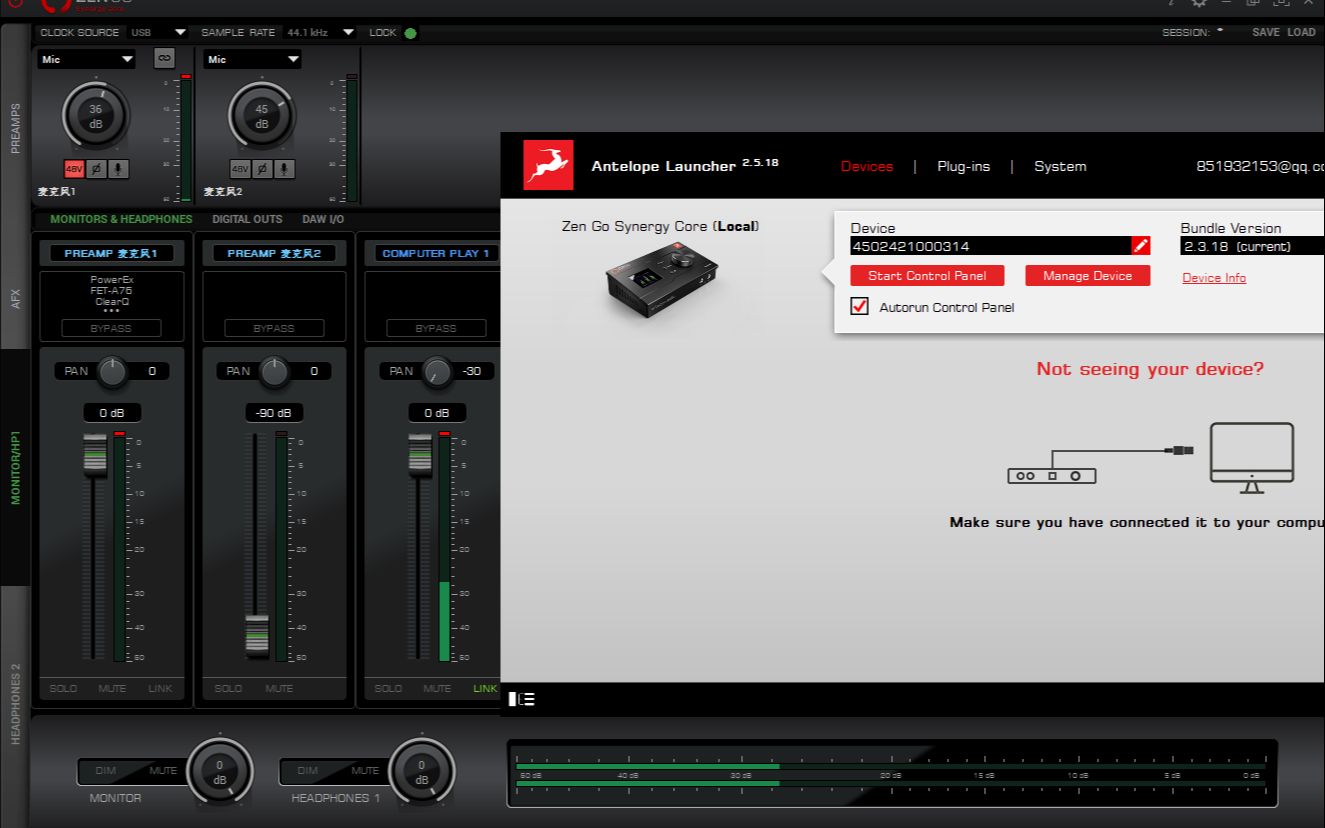The width and height of the screenshot is (1325, 828).
Task: Click the Antelope logo in the Launcher
Action: 548,165
